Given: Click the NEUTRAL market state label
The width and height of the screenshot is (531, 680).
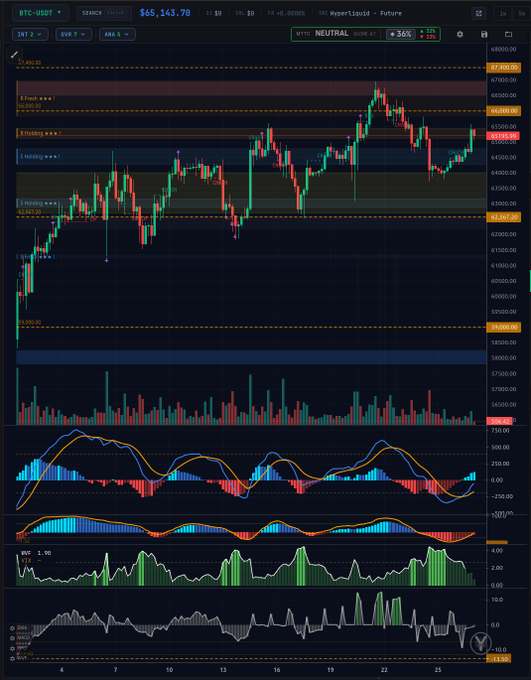Looking at the screenshot, I should (x=331, y=33).
